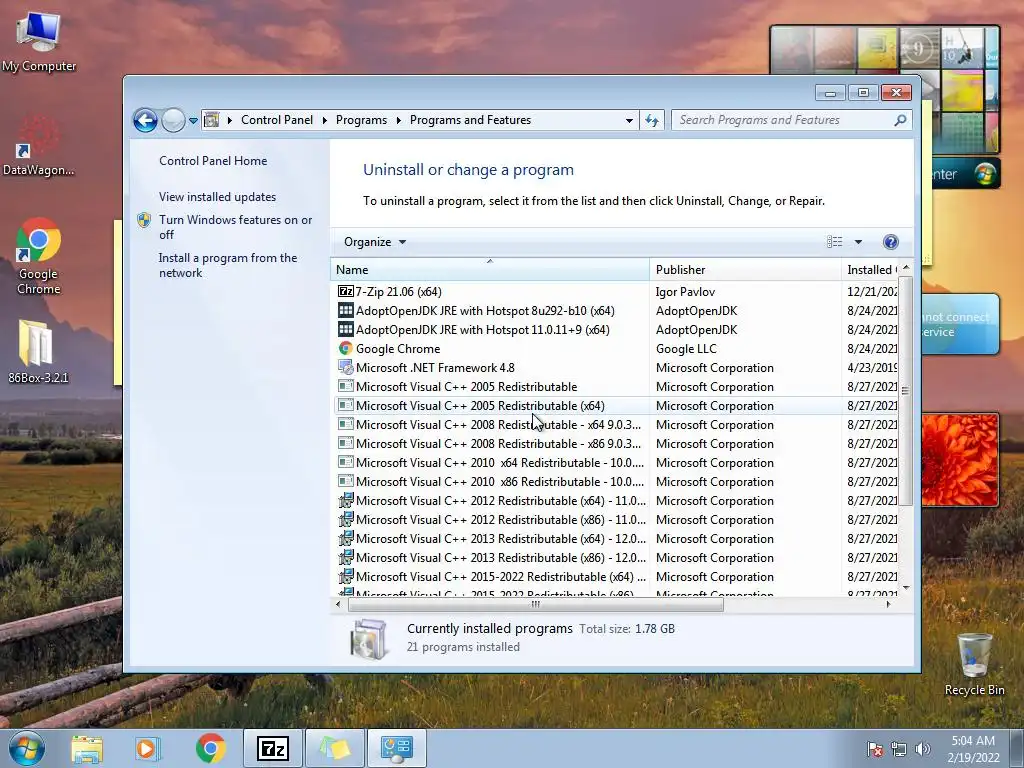Click the Change your view icon
Viewport: 1024px width, 768px height.
click(x=835, y=242)
